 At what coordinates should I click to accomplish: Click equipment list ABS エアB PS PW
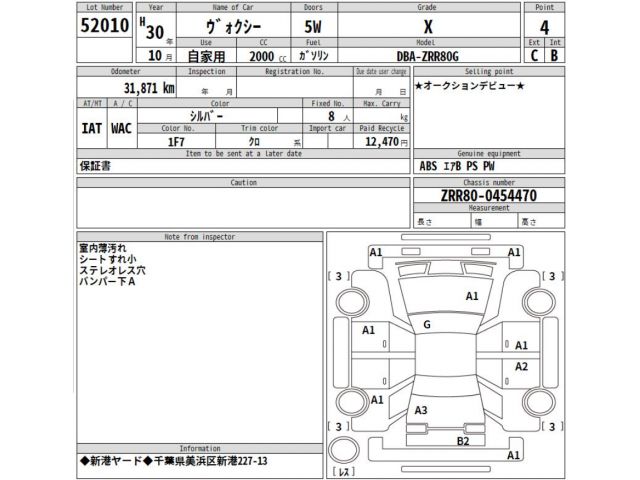(457, 166)
